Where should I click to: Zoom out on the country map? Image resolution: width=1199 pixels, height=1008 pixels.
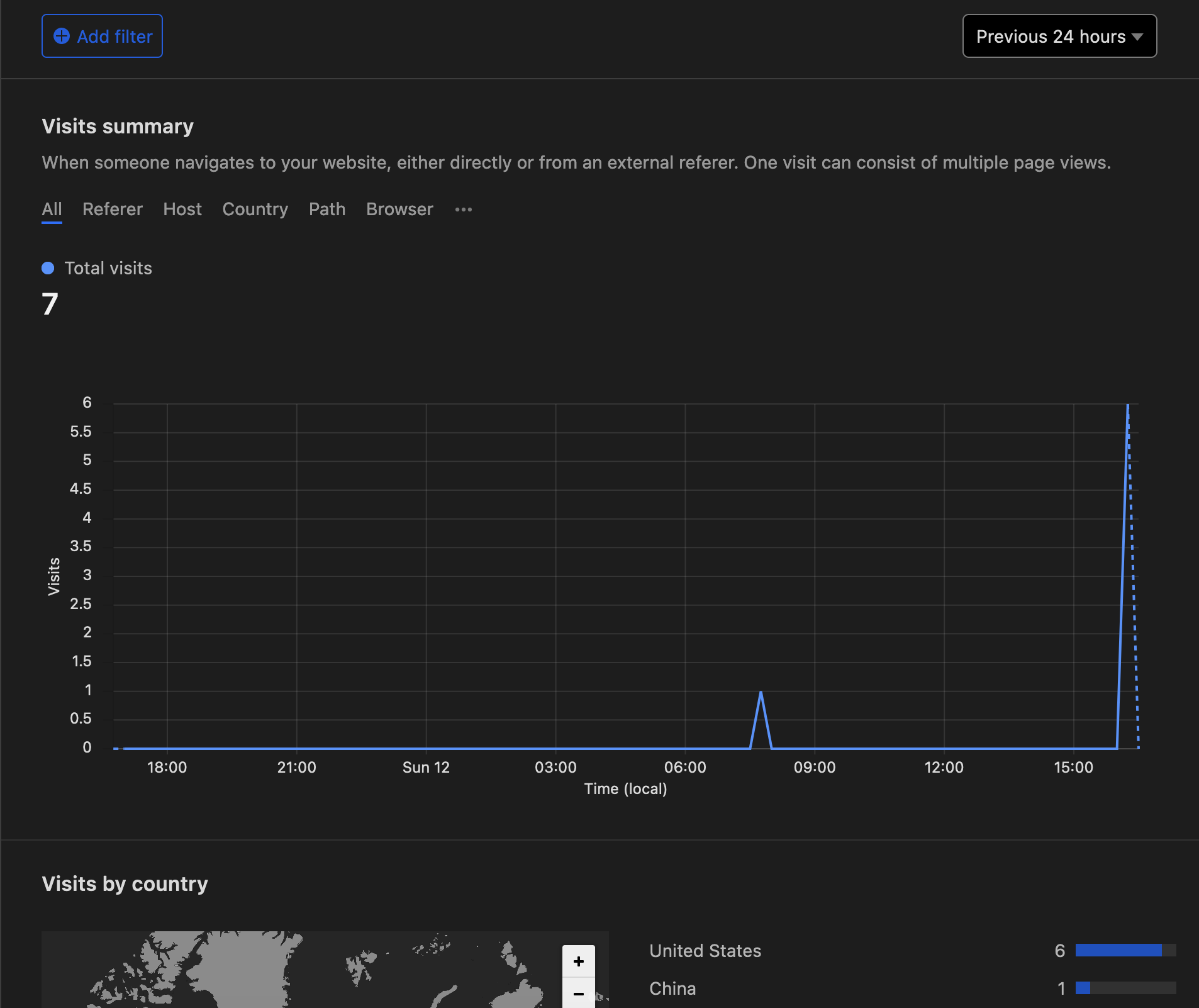578,994
